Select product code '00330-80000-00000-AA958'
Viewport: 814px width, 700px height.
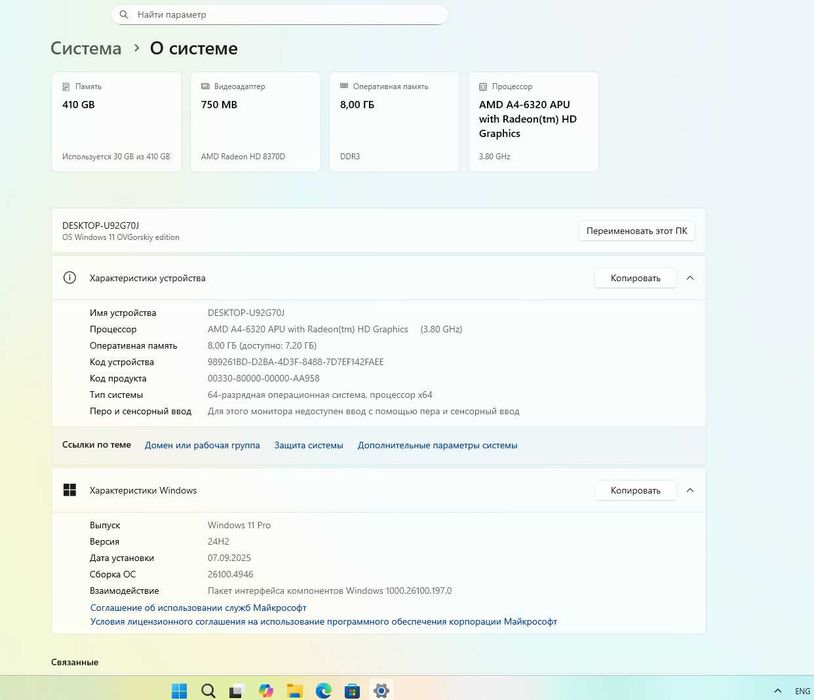pos(263,379)
